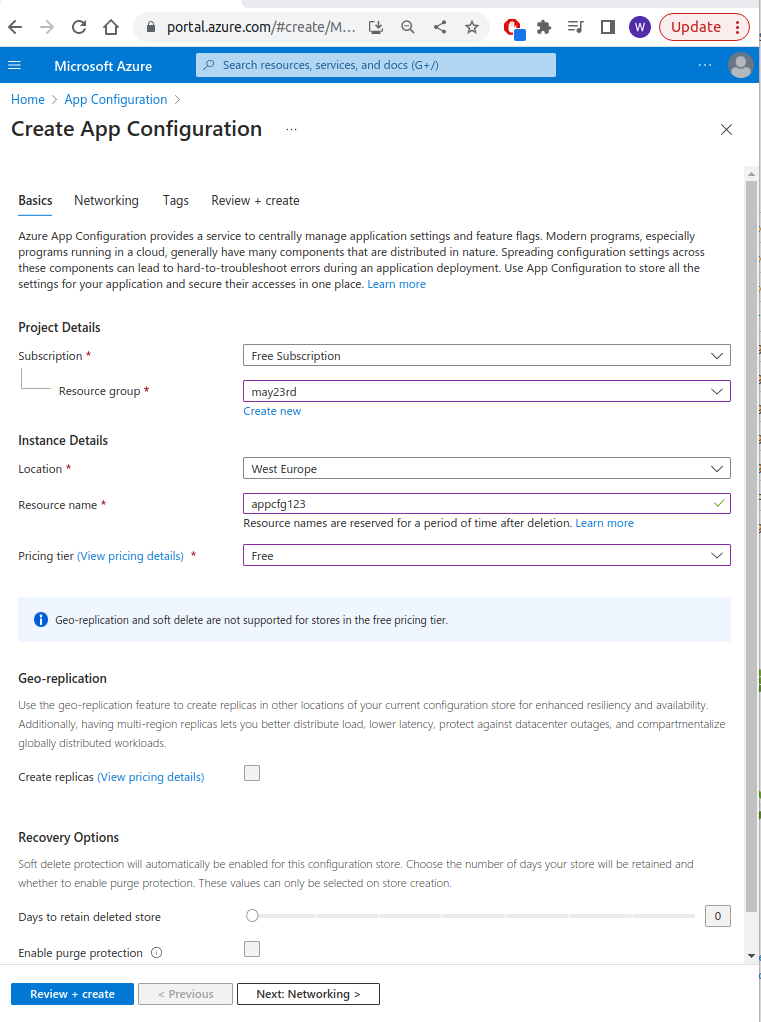Screen dimensions: 761x1022
Task: Click the Home breadcrumb link
Action: pyautogui.click(x=28, y=100)
